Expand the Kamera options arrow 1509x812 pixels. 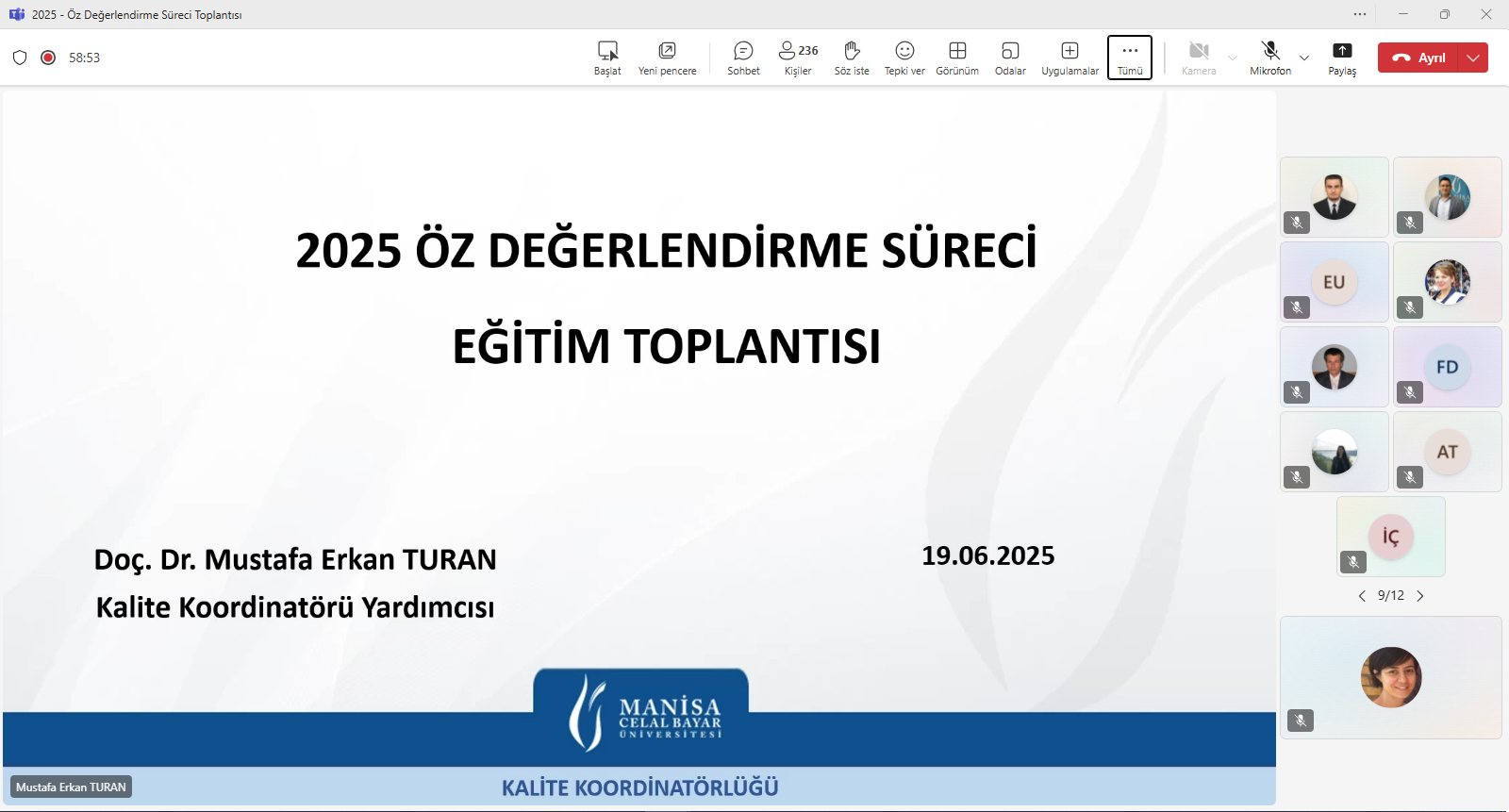tap(1233, 58)
